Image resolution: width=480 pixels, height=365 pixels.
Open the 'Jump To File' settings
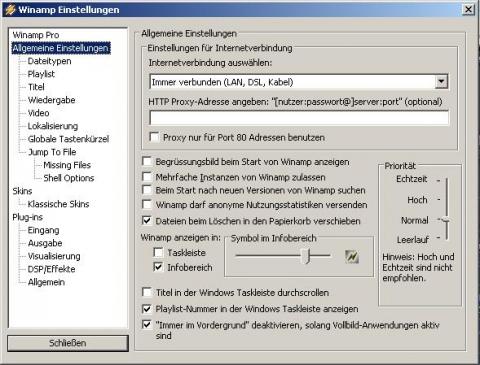[52, 152]
